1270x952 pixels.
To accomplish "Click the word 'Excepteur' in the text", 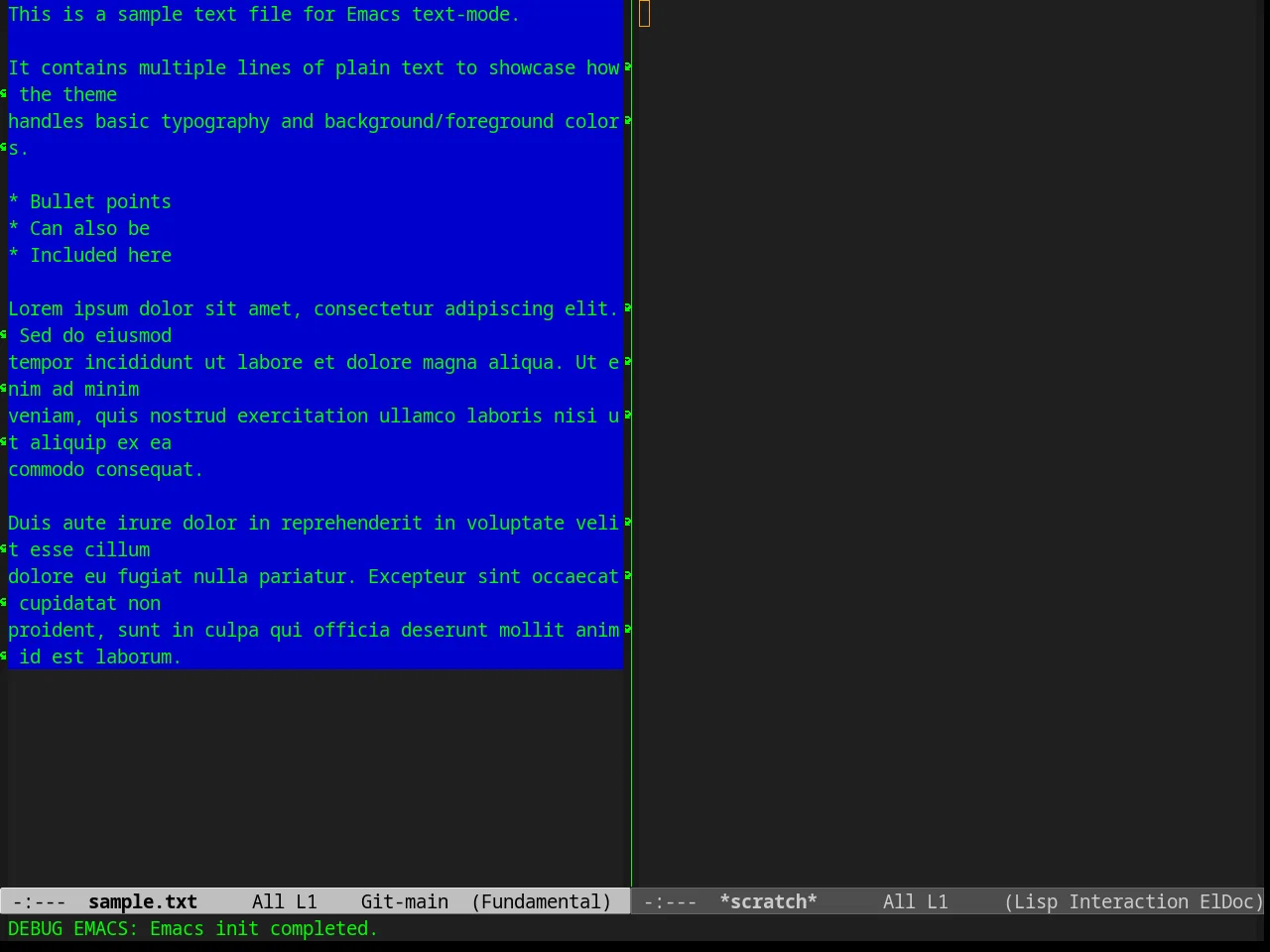I will [417, 576].
